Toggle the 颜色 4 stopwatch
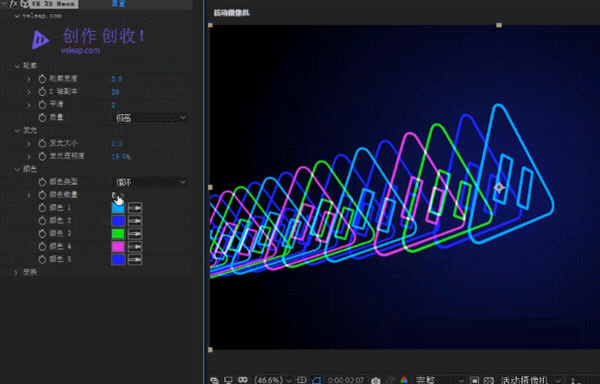This screenshot has width=600, height=384. point(42,247)
